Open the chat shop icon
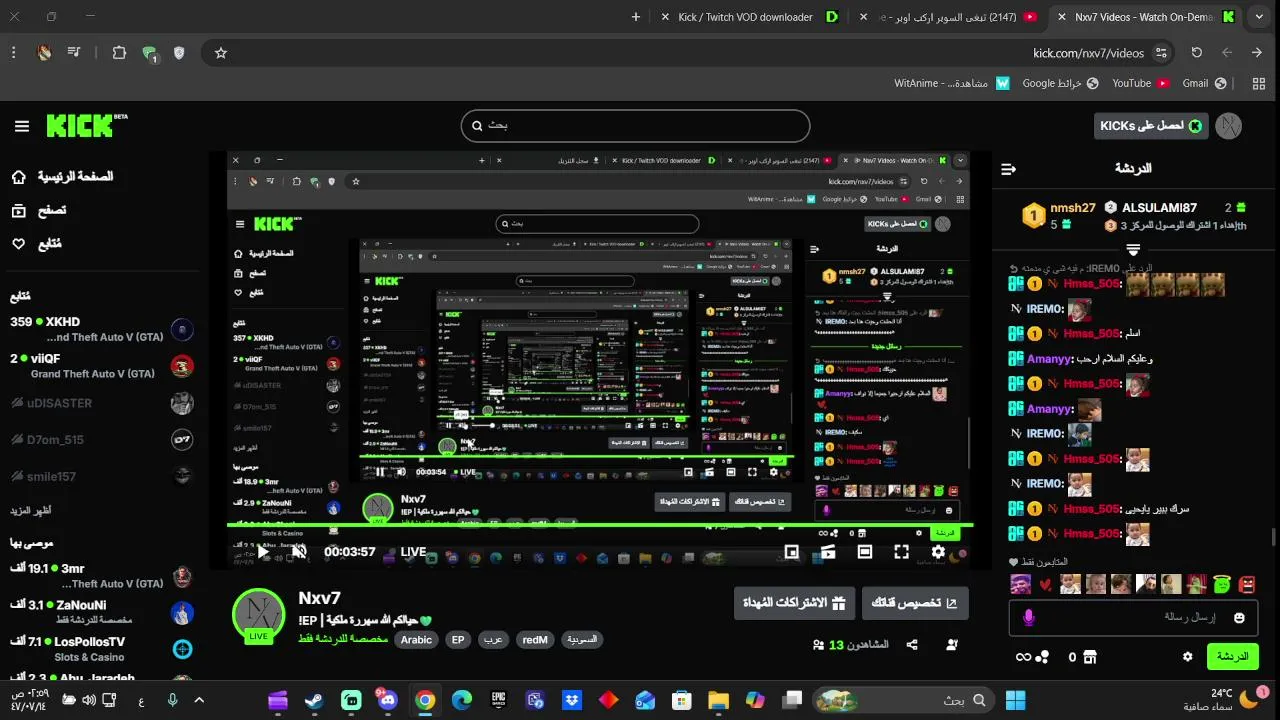The image size is (1280, 720). tap(1090, 657)
